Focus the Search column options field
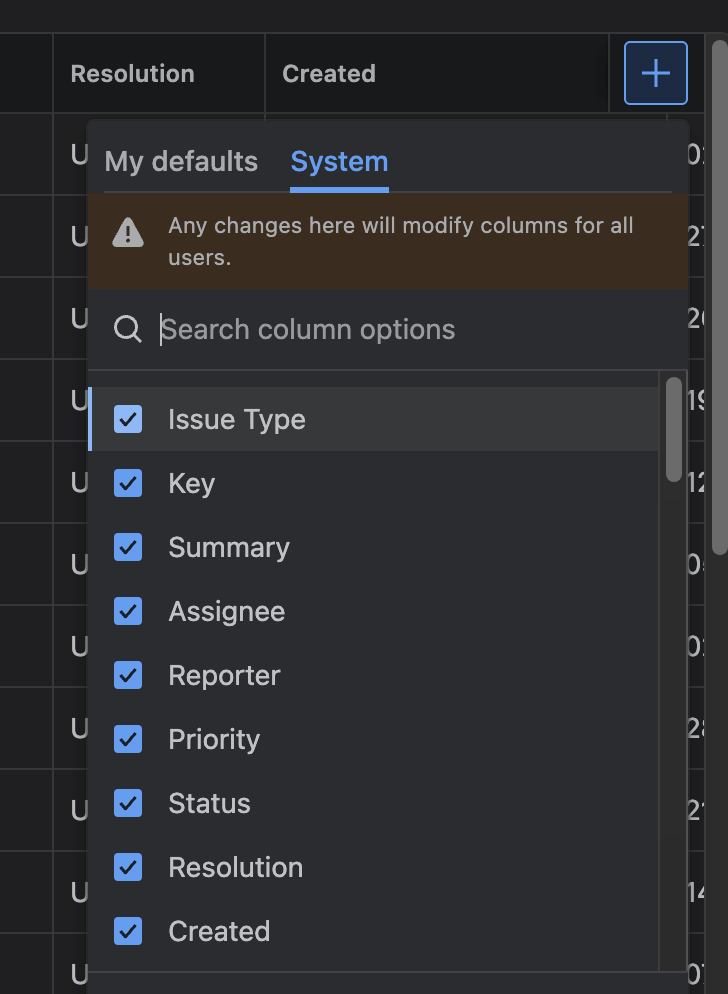The image size is (728, 994). [x=400, y=329]
